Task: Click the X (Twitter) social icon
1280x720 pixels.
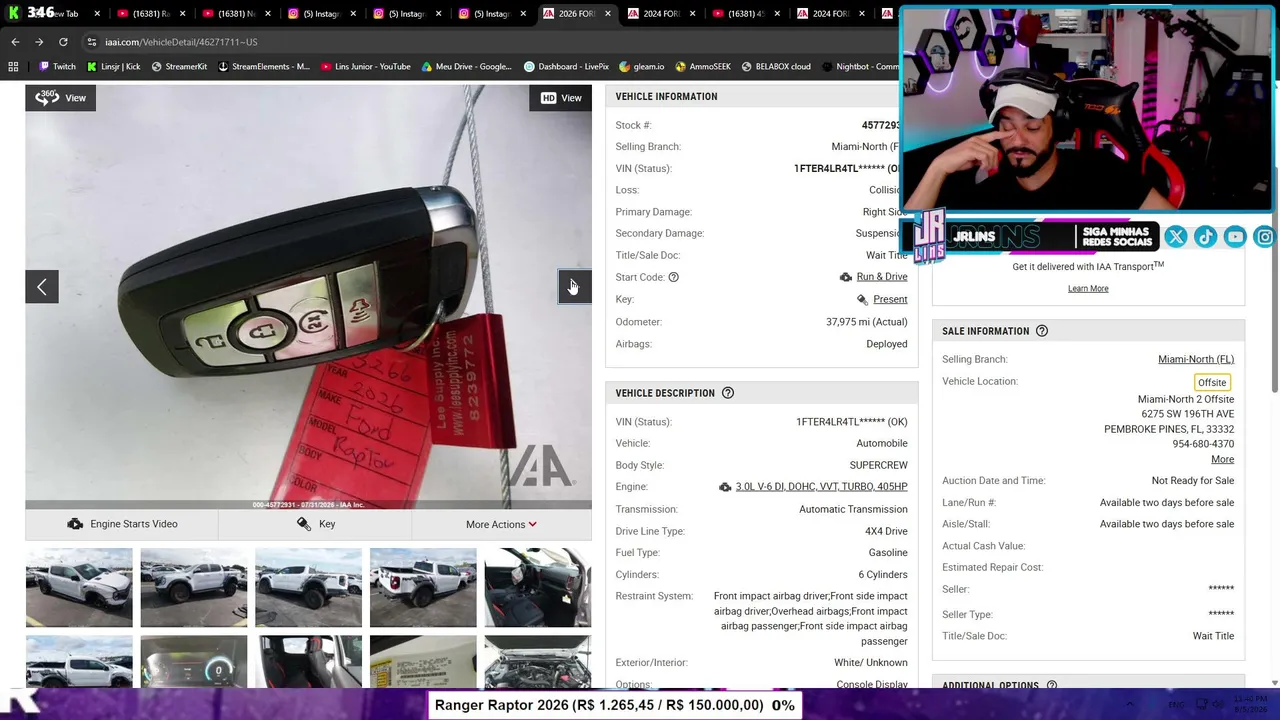Action: pos(1176,237)
